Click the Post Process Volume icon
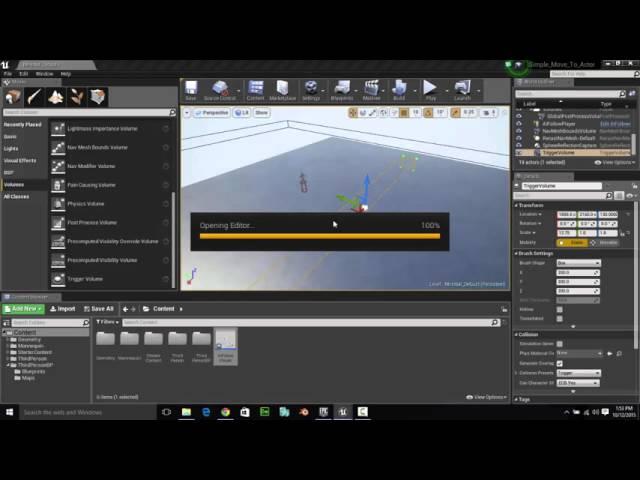Viewport: 640px width, 480px height. pyautogui.click(x=58, y=222)
